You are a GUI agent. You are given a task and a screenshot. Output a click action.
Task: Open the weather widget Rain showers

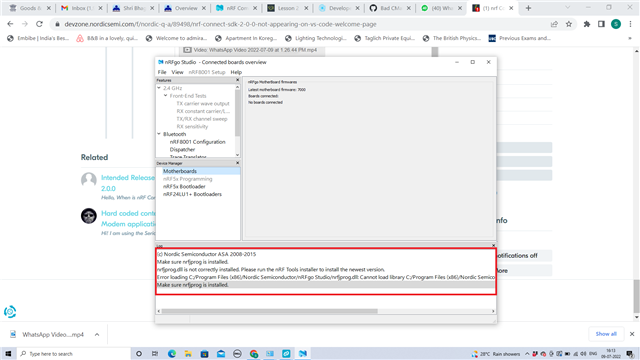pyautogui.click(x=496, y=353)
